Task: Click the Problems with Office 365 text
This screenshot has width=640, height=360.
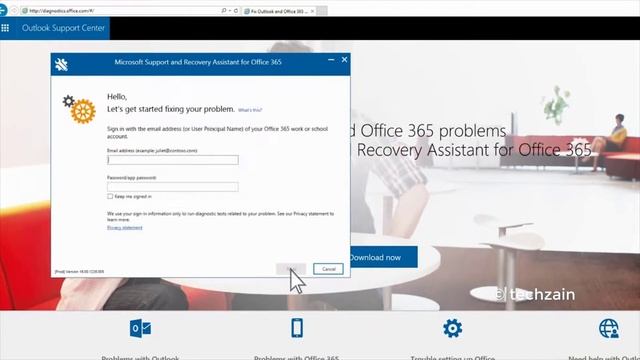Action: pyautogui.click(x=296, y=358)
